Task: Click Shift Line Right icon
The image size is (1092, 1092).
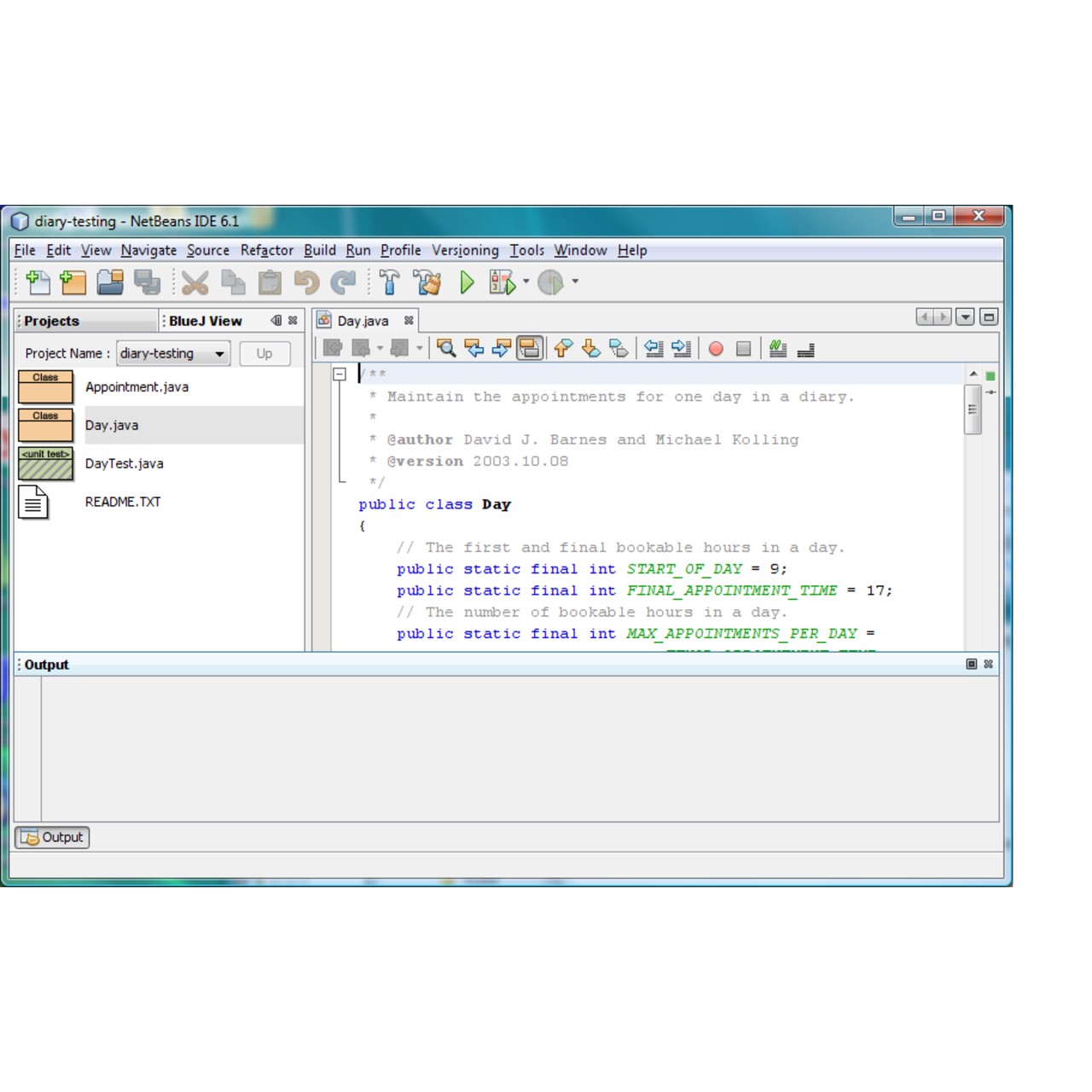Action: (x=681, y=348)
